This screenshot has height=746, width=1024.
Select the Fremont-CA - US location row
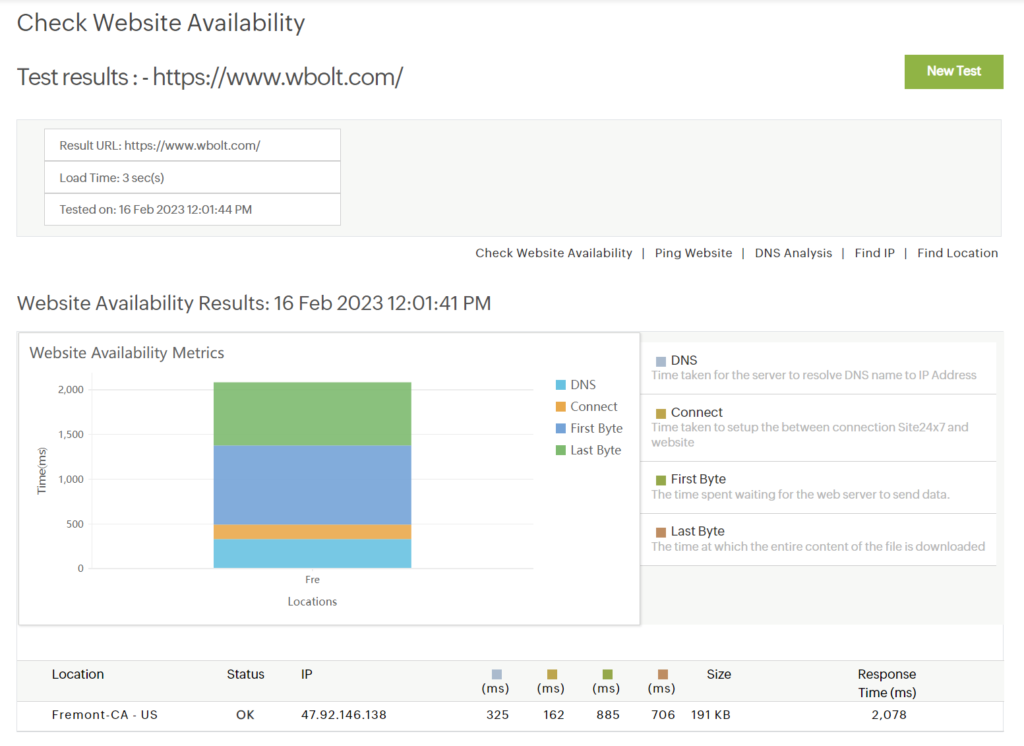(x=105, y=715)
